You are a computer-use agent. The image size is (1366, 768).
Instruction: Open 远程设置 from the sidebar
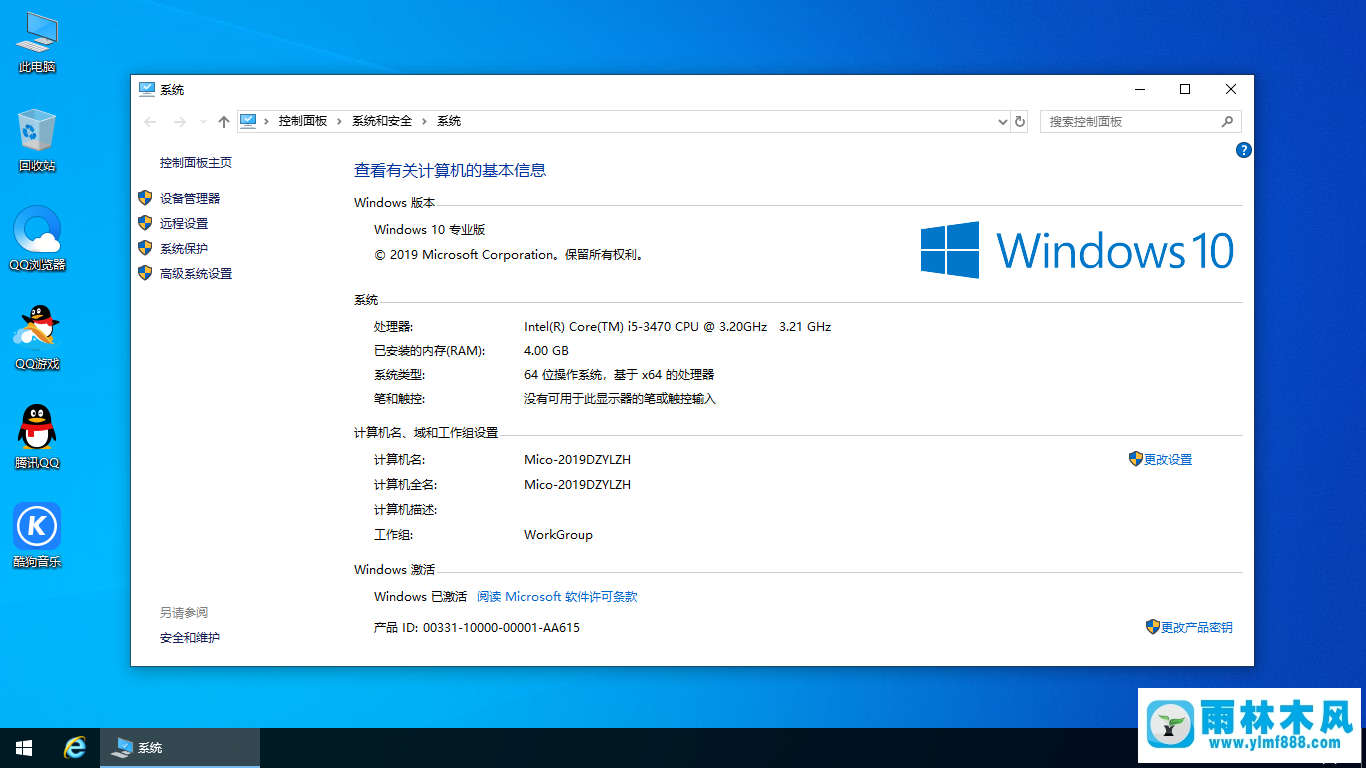point(184,224)
